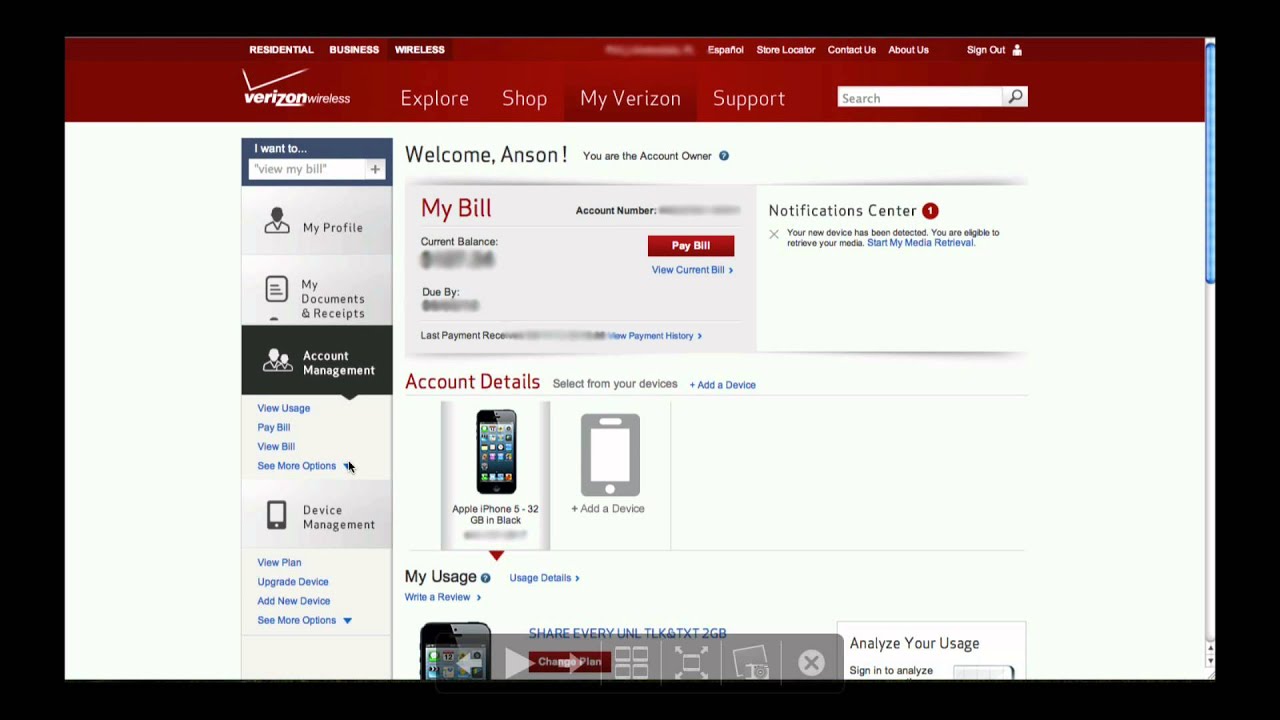
Task: Click the Español link
Action: pyautogui.click(x=725, y=50)
